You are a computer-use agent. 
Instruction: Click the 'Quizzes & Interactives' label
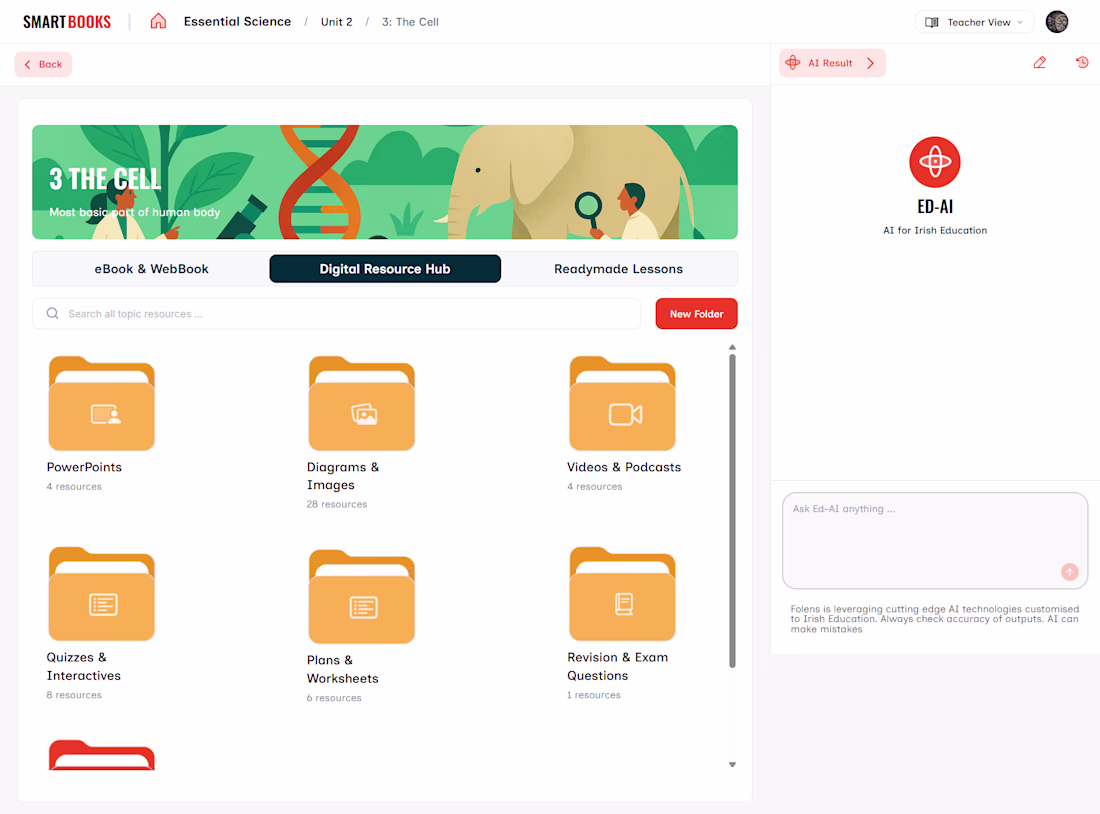pyautogui.click(x=83, y=667)
